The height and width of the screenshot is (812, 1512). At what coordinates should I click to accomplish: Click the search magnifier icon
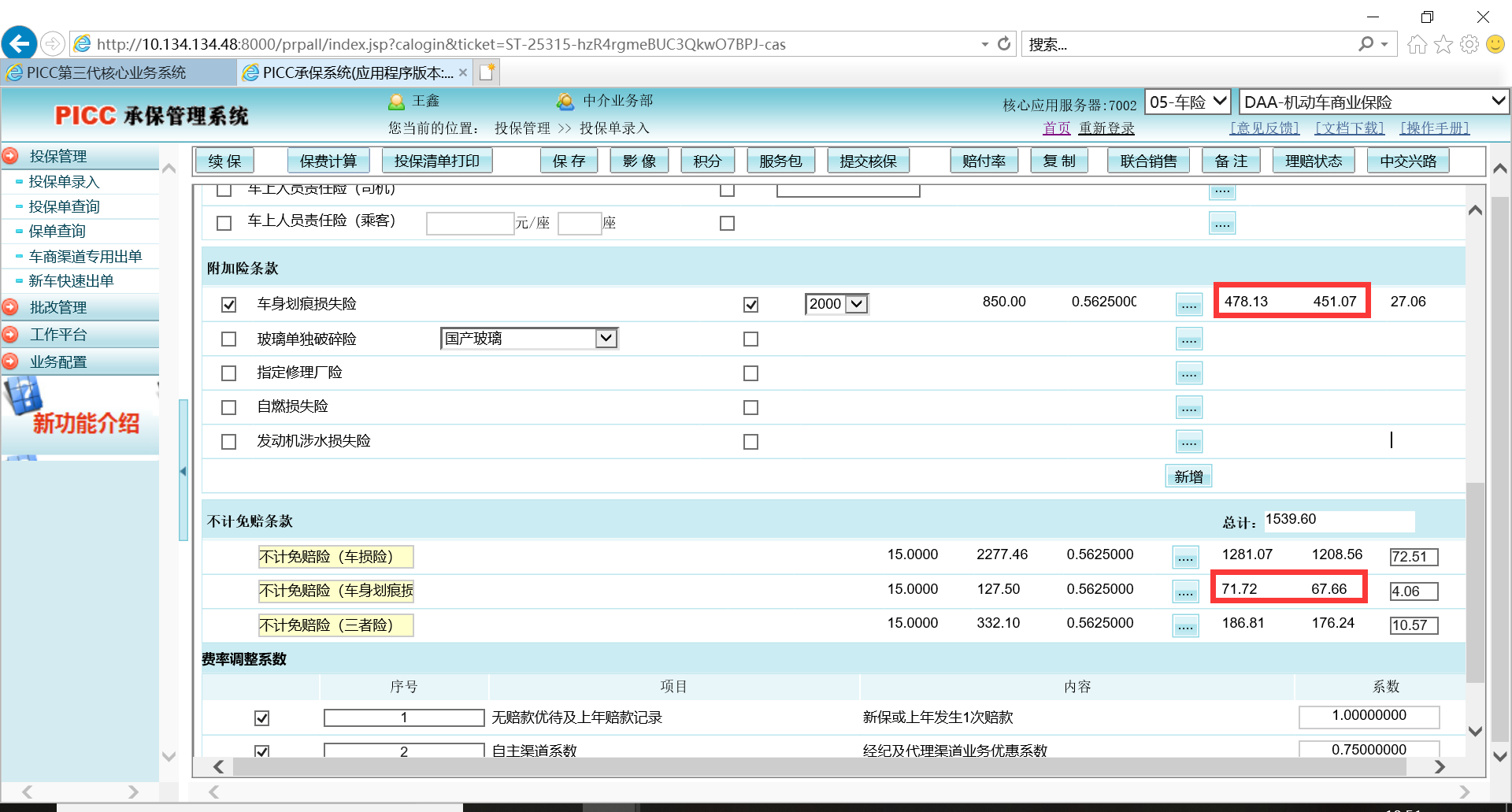[x=1366, y=44]
